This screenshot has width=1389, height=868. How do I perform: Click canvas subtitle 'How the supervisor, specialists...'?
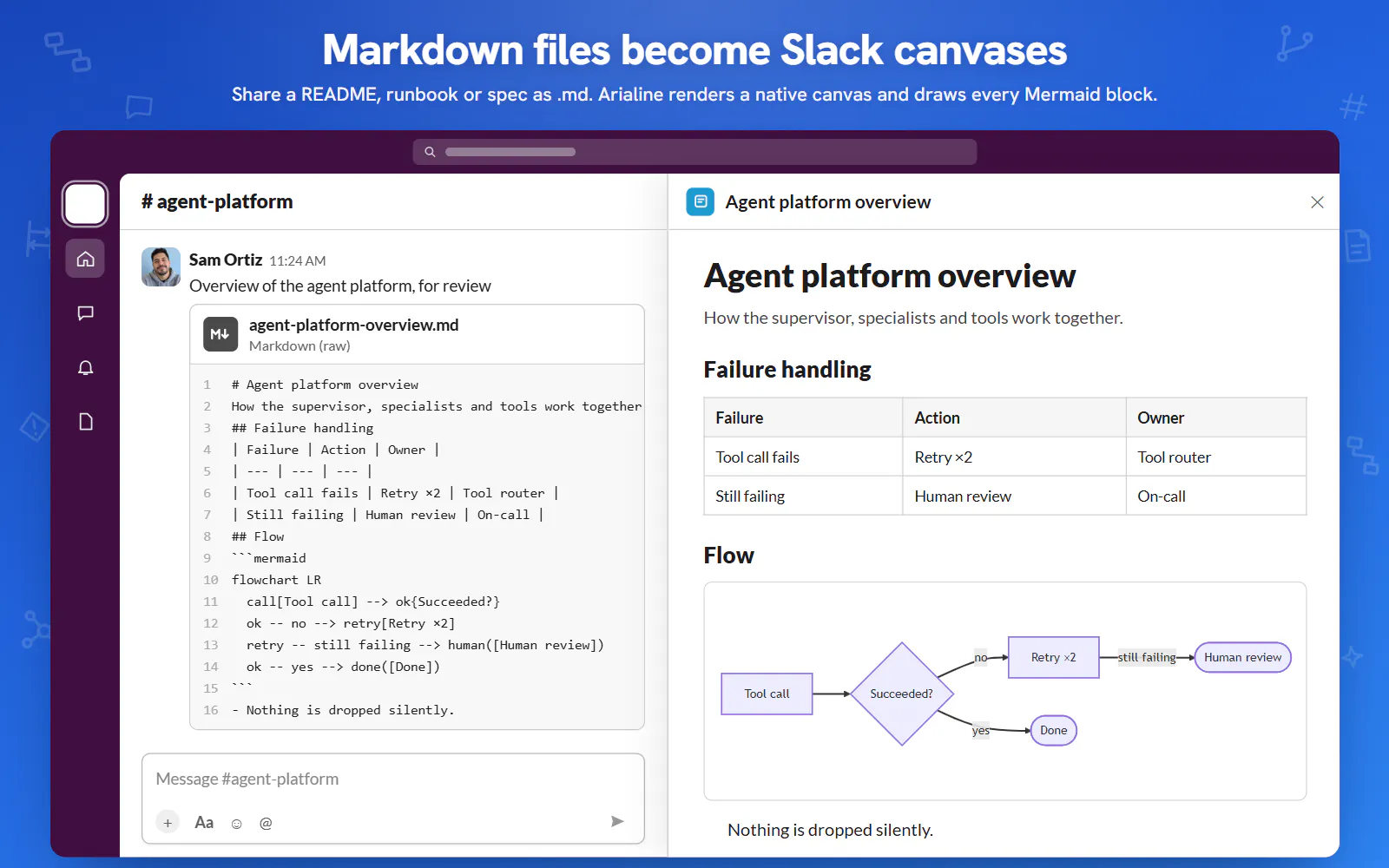913,318
